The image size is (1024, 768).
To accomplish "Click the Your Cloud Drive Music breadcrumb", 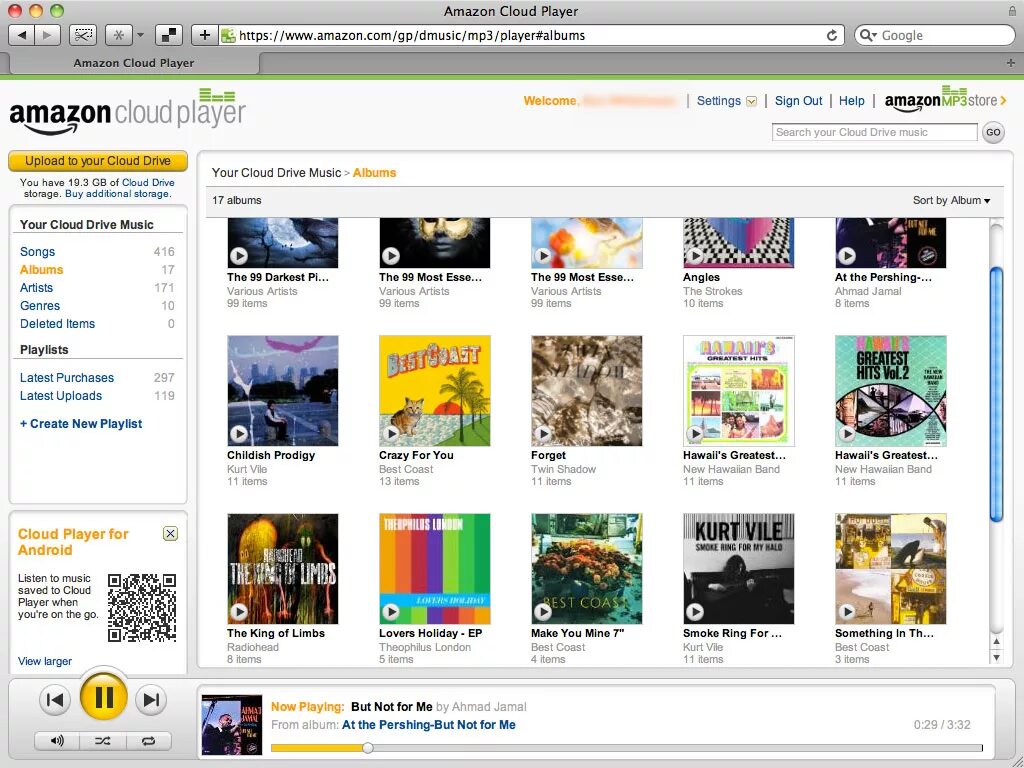I will (276, 172).
